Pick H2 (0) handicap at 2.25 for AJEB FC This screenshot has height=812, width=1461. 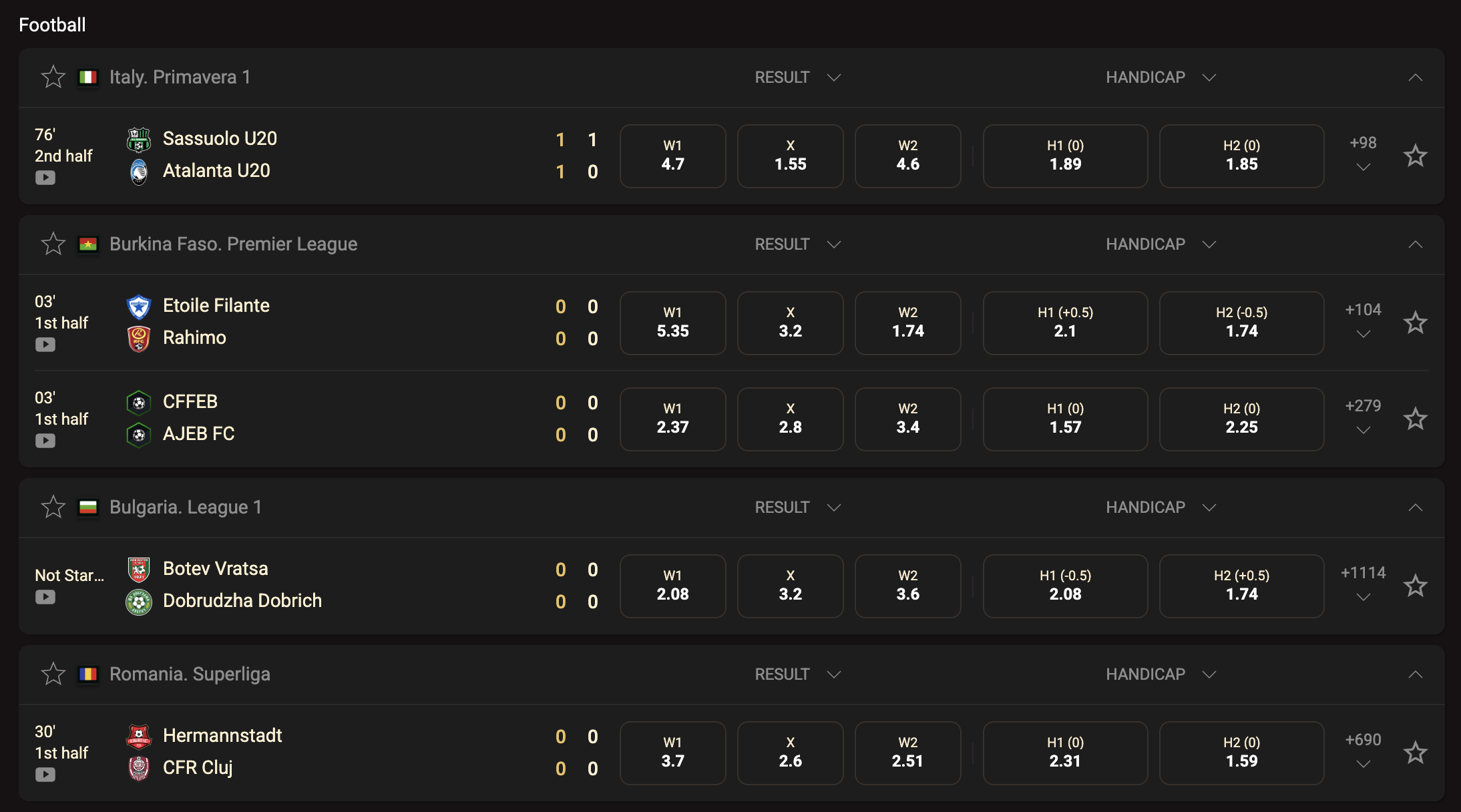[x=1241, y=419]
